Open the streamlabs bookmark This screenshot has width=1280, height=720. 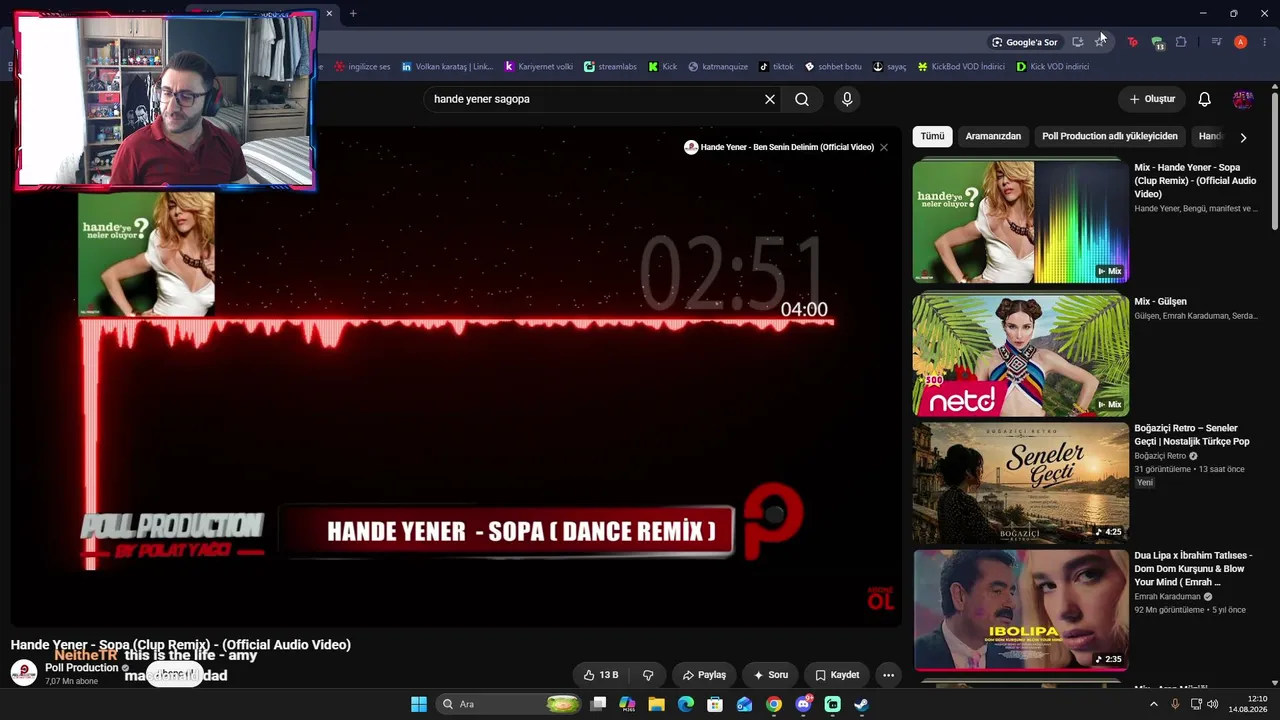[610, 67]
